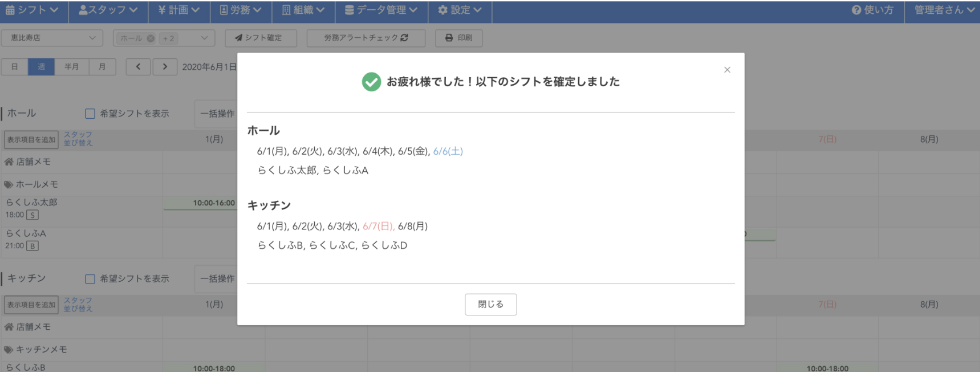Viewport: 980px width, 372px height.
Task: Go to the next week arrow
Action: tap(165, 67)
